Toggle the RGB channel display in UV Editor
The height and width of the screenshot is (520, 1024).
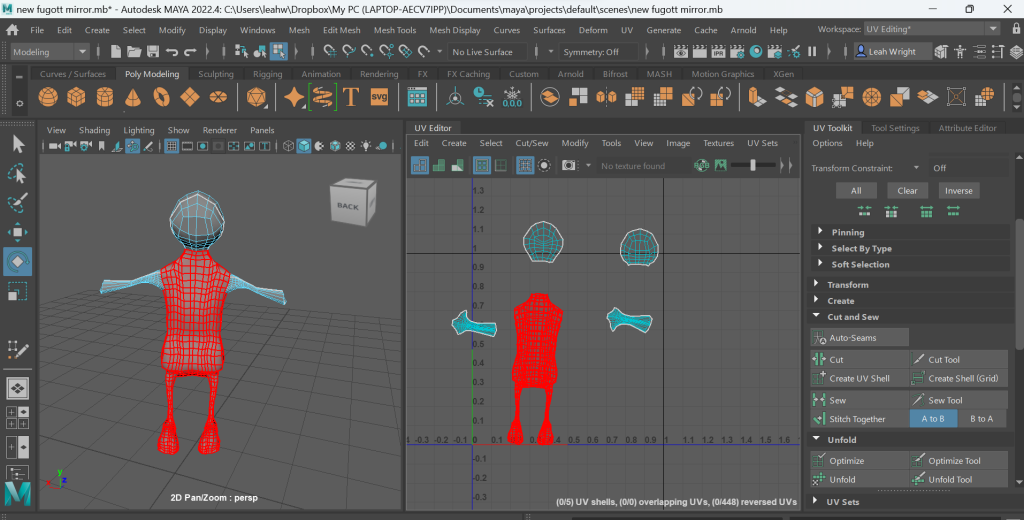click(x=702, y=166)
